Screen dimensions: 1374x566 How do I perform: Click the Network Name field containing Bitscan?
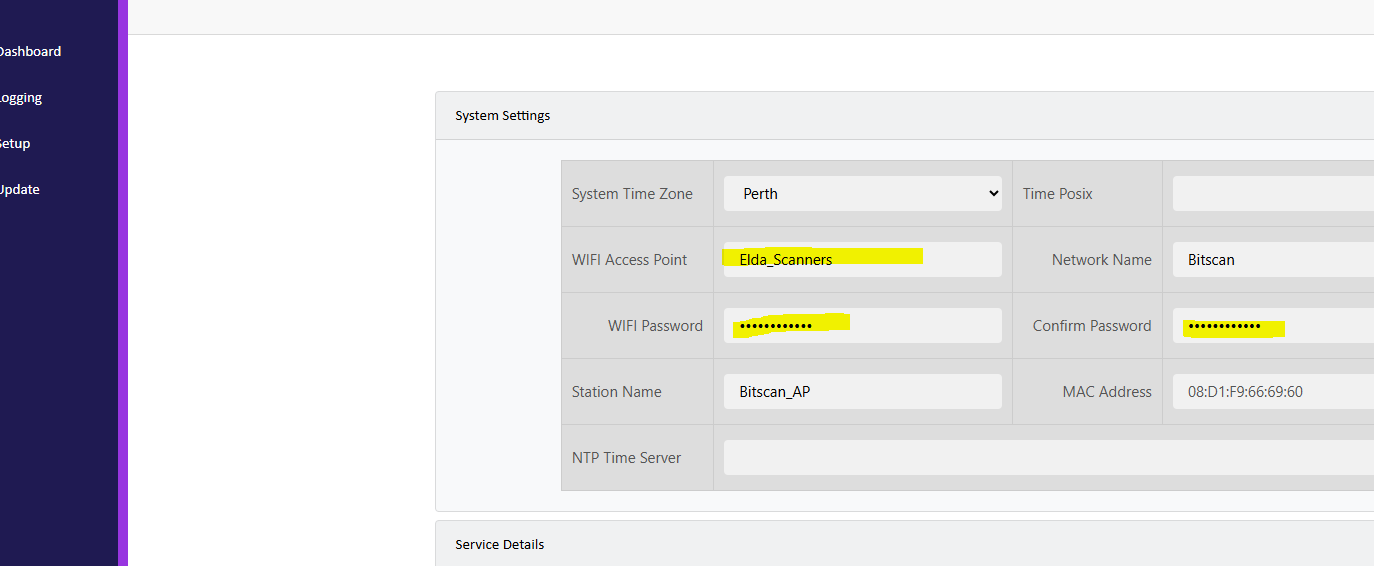tap(1273, 259)
